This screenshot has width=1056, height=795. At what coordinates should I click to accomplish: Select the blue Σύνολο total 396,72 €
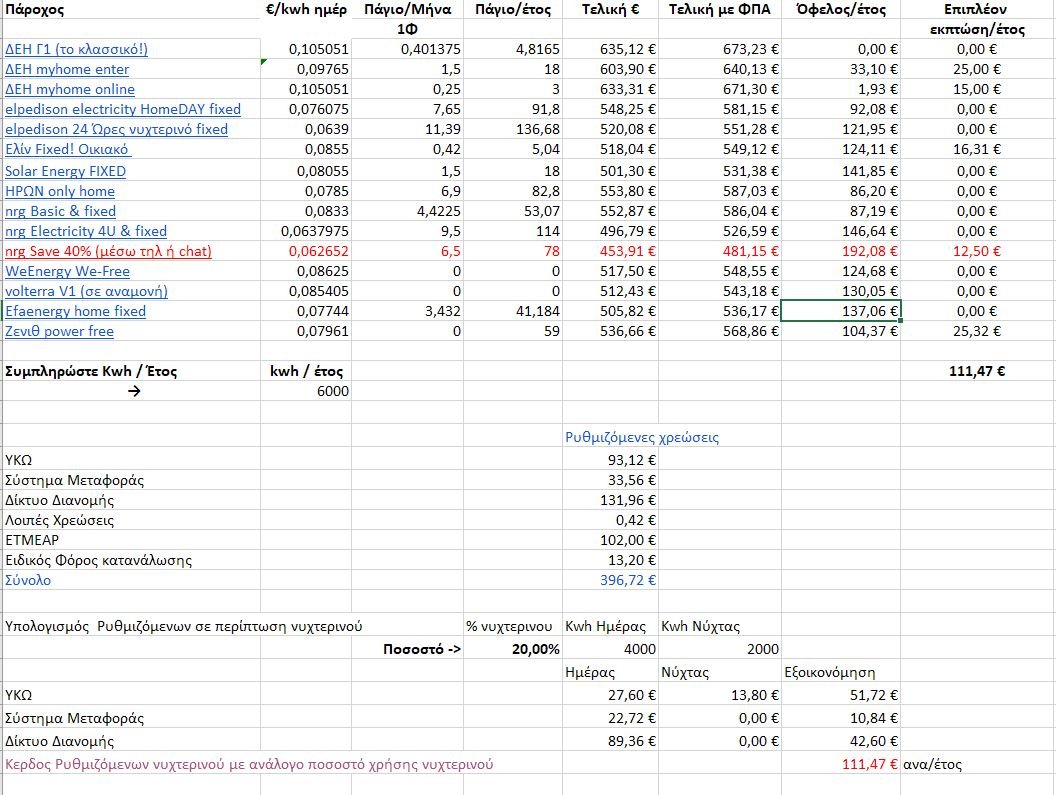610,580
